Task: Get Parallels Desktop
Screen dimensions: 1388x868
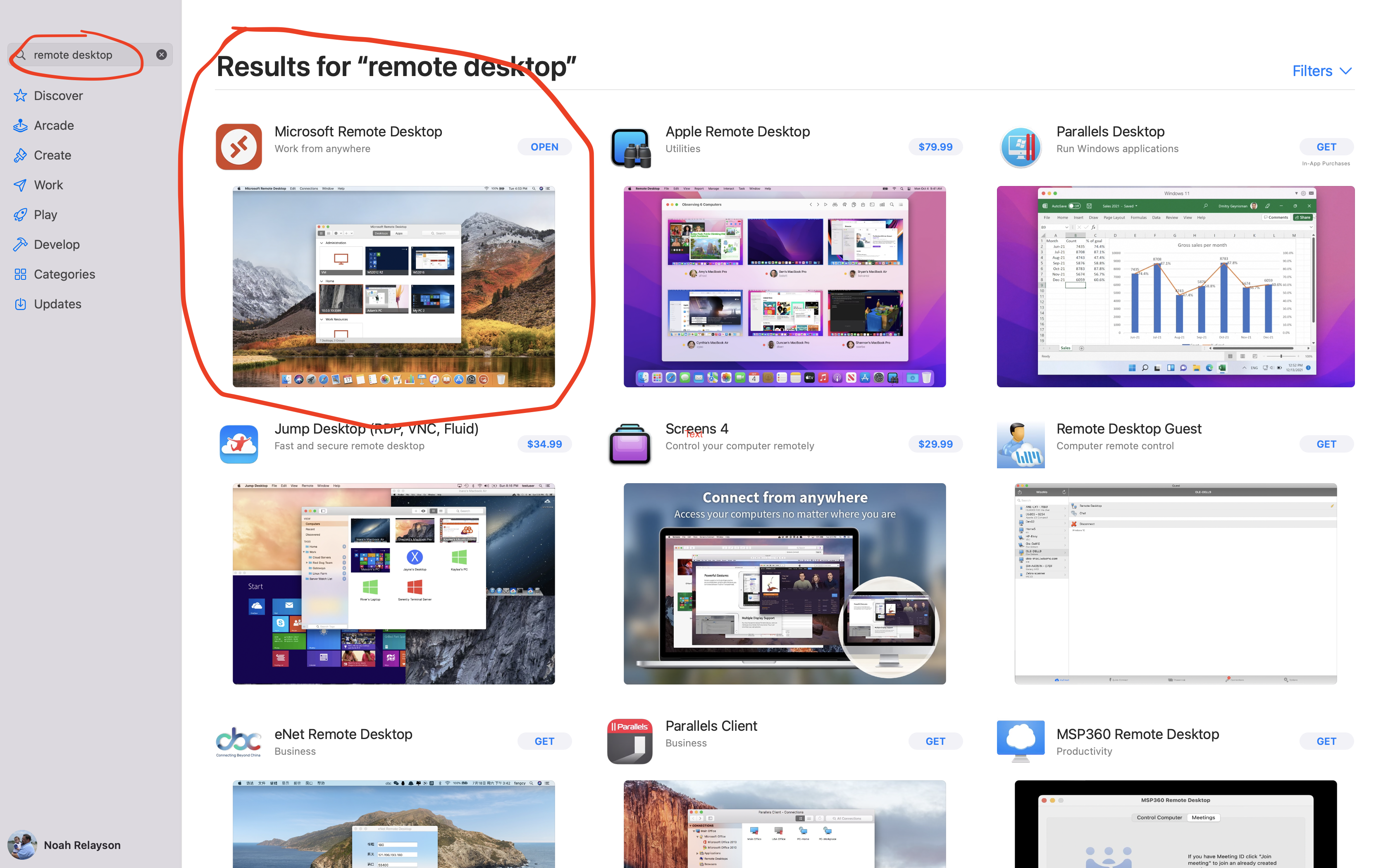Action: click(x=1326, y=147)
